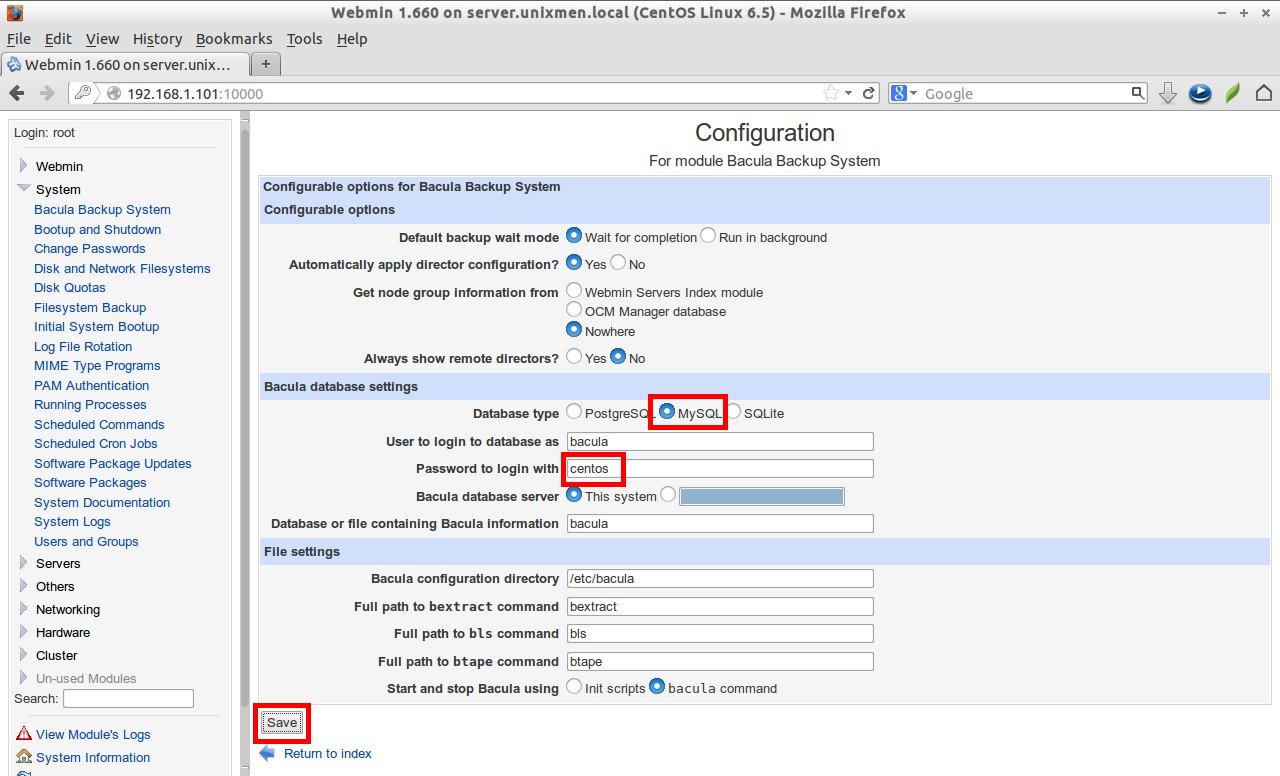Open the address bar history dropdown arrow

849,93
